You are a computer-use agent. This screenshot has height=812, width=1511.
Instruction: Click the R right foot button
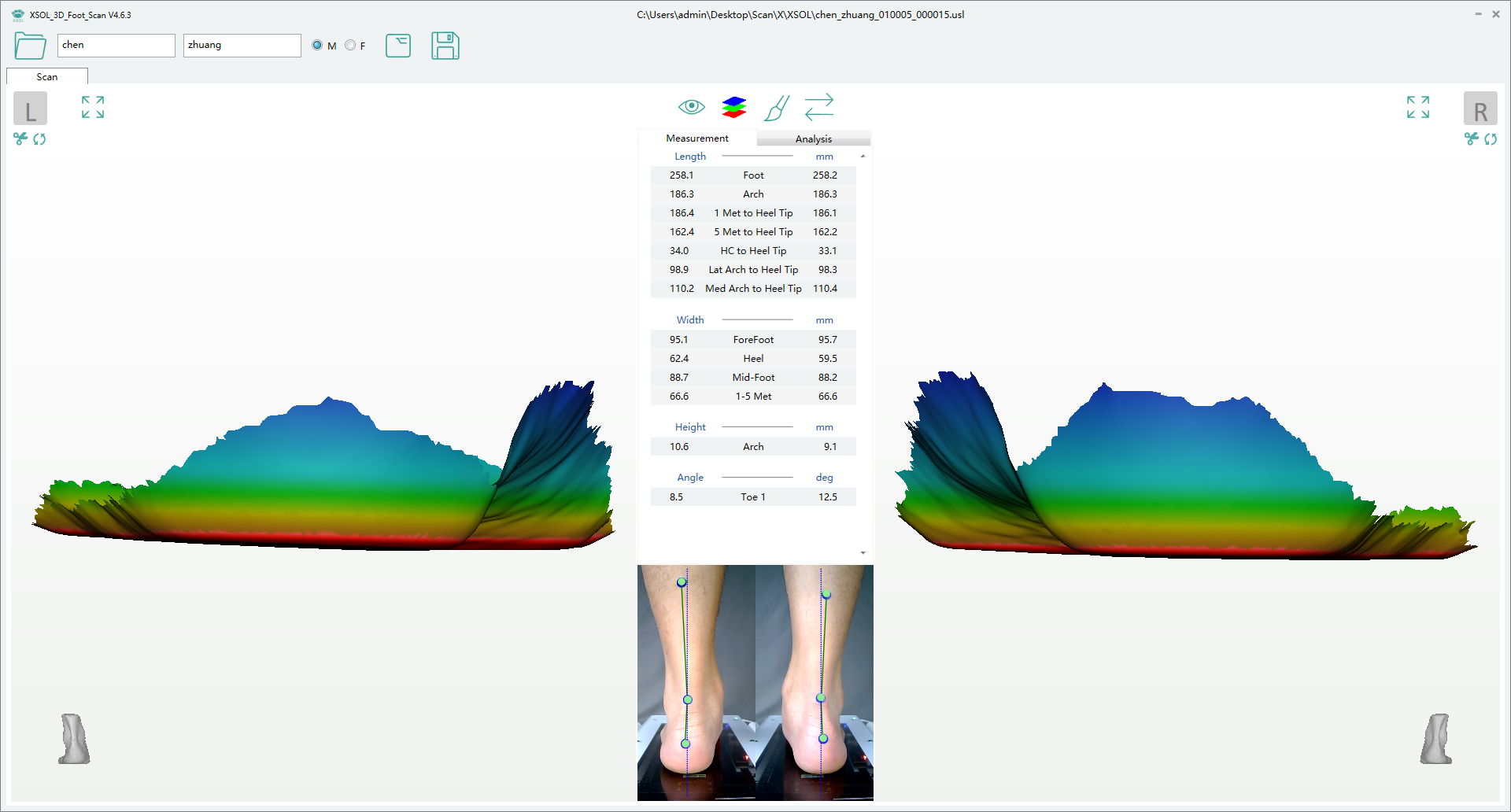(1480, 109)
